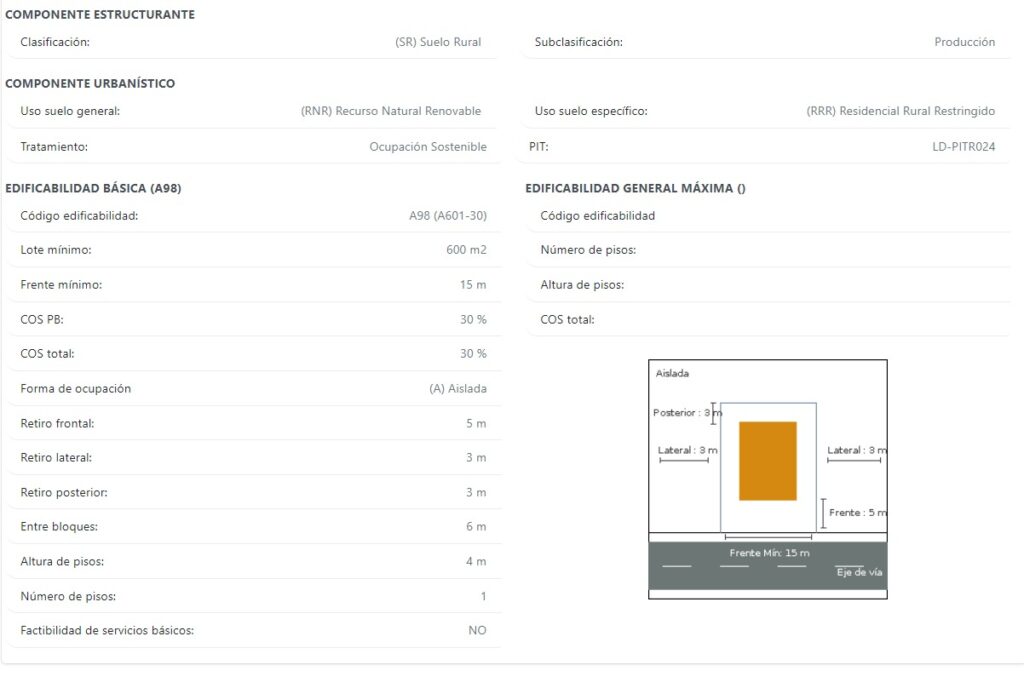Click "Aislada" title inside the diagram
Screen dimensions: 1024x688
(x=672, y=373)
